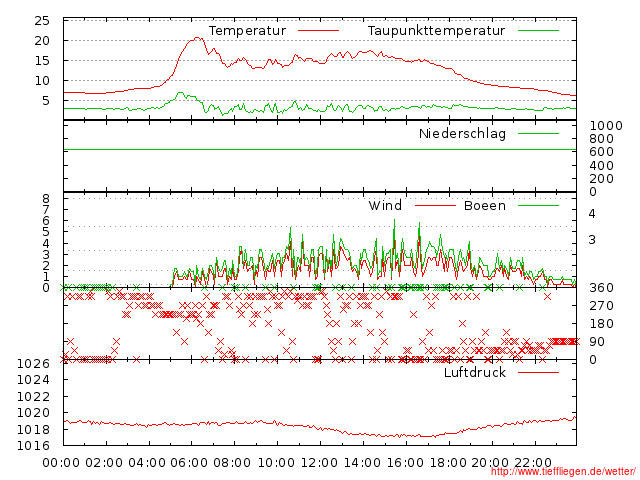Click the 04:00 time axis label

click(147, 462)
